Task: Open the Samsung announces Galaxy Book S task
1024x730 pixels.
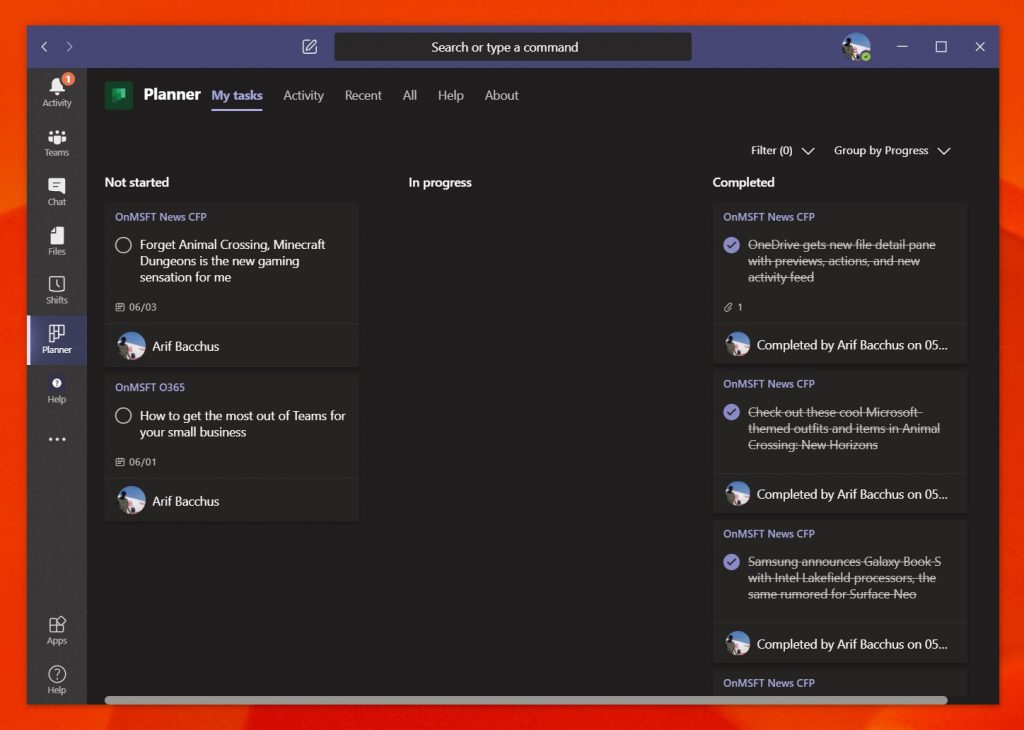Action: coord(844,578)
